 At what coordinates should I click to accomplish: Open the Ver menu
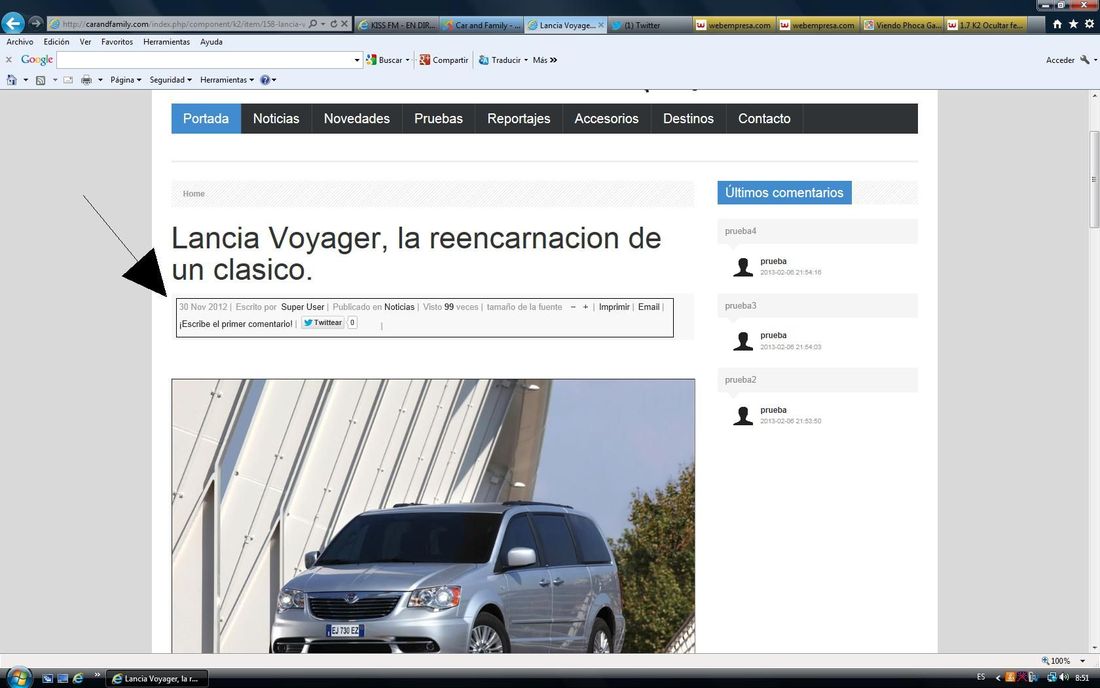(85, 42)
